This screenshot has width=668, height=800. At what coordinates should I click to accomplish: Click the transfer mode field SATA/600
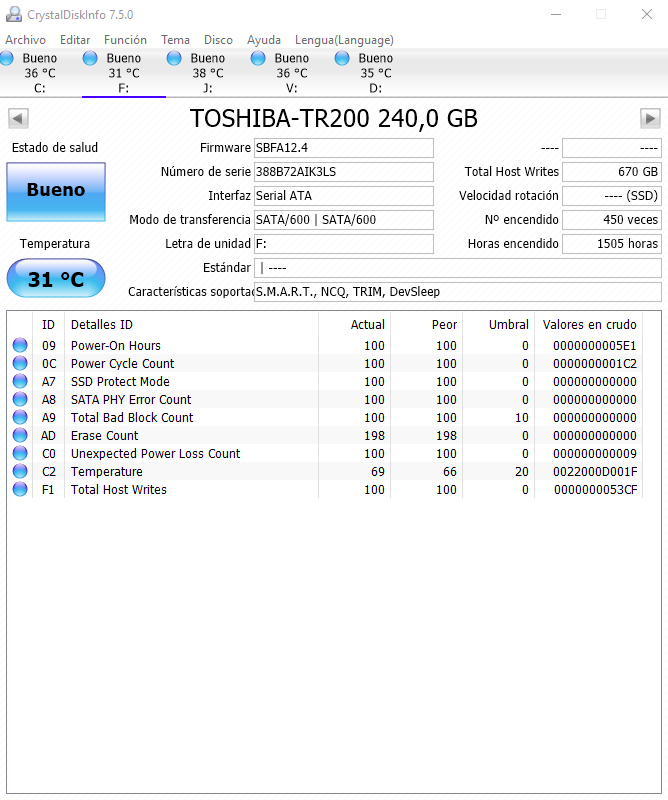344,220
